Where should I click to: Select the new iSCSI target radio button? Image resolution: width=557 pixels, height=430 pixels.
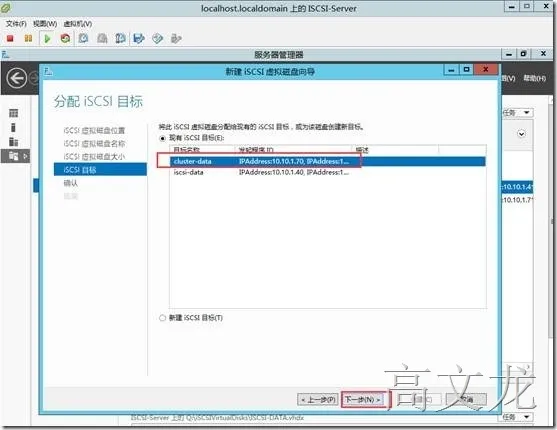click(162, 318)
